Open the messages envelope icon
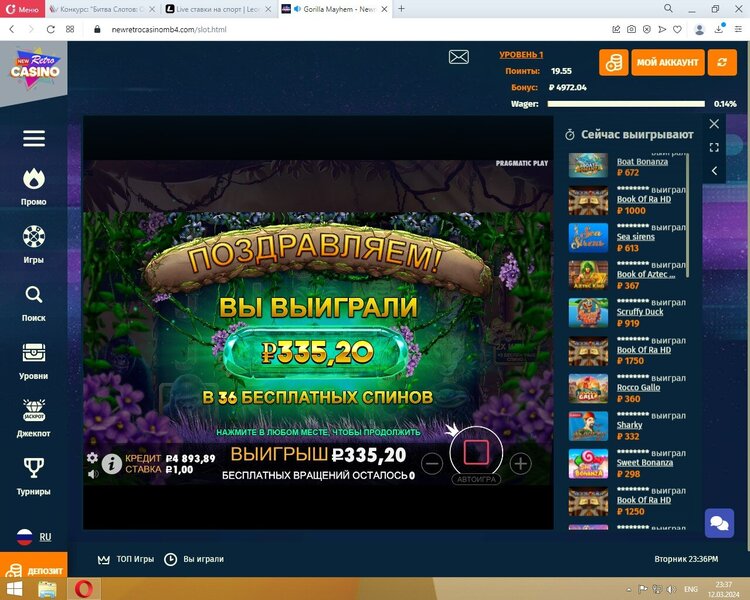 click(459, 57)
